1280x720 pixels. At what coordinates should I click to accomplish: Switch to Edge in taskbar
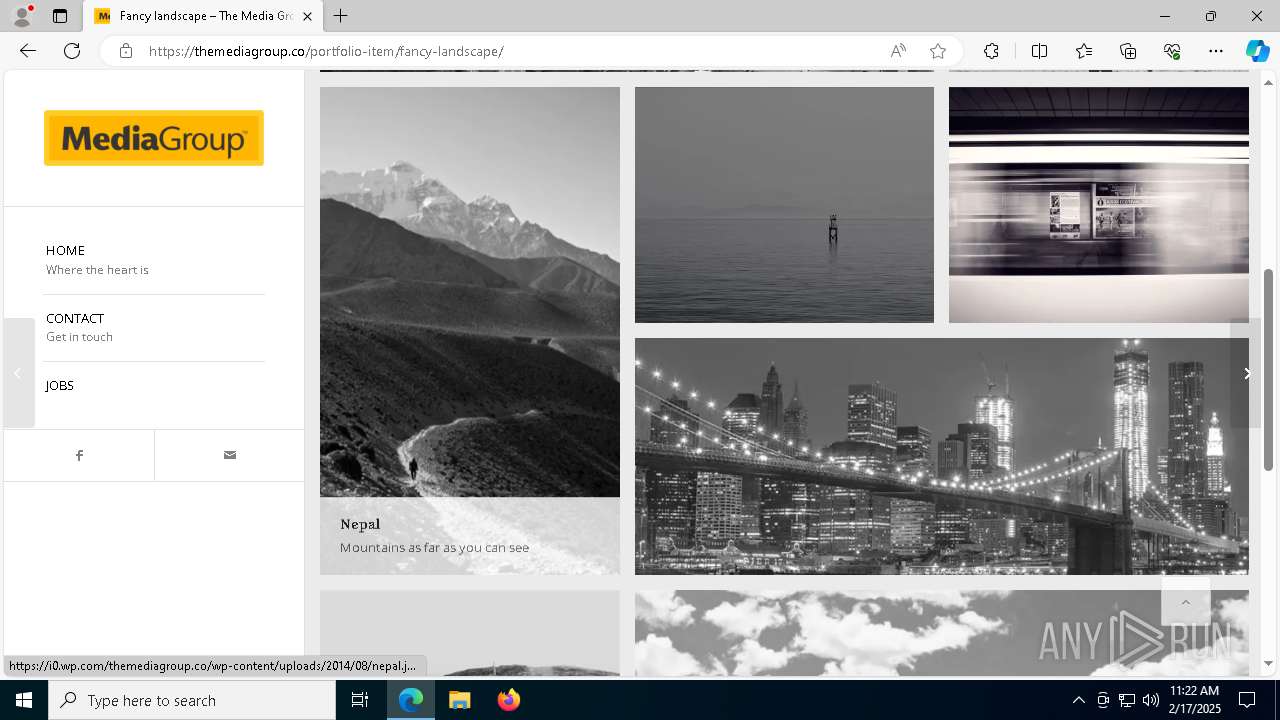click(411, 700)
